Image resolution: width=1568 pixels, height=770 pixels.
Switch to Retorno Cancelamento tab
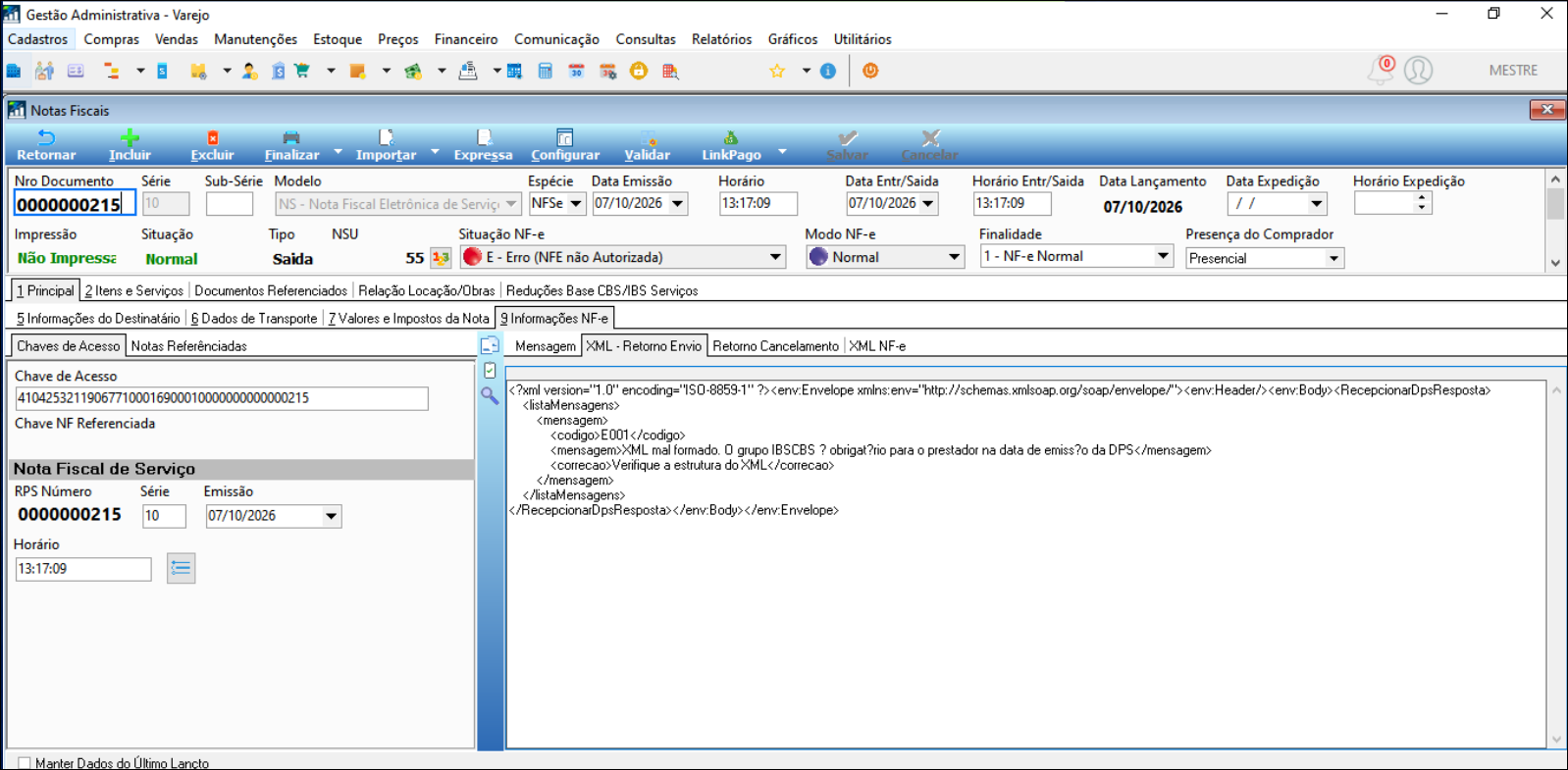[x=775, y=345]
